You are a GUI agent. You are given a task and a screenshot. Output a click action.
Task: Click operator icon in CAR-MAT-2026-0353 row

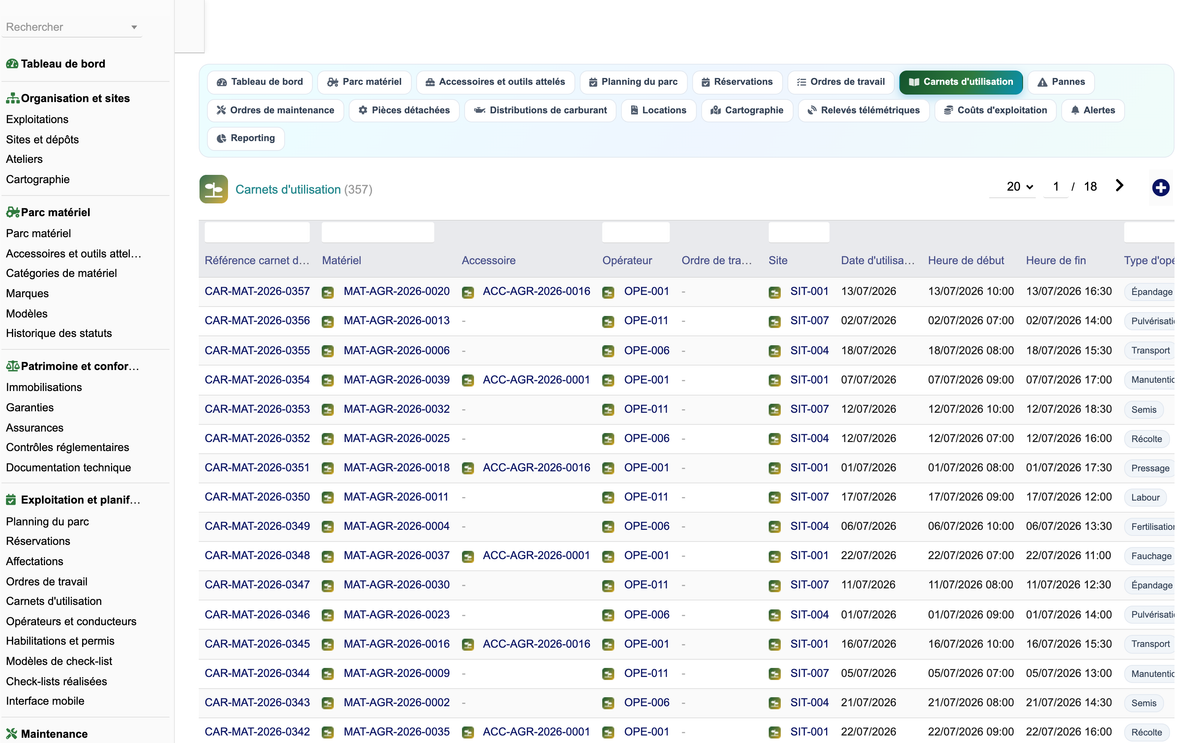[x=608, y=410]
